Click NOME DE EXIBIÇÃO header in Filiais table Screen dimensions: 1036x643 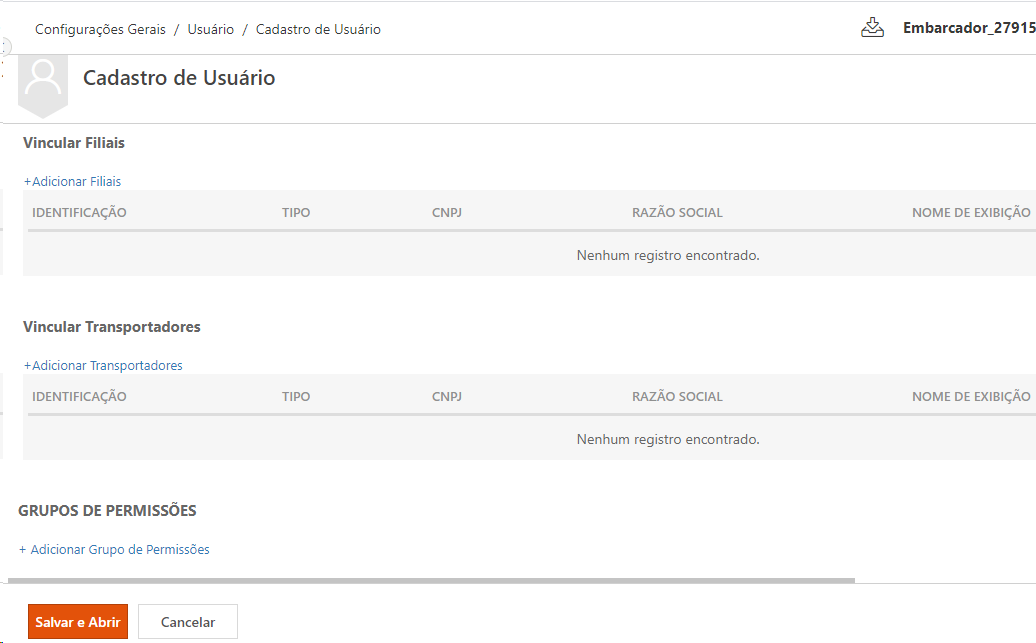[x=970, y=212]
